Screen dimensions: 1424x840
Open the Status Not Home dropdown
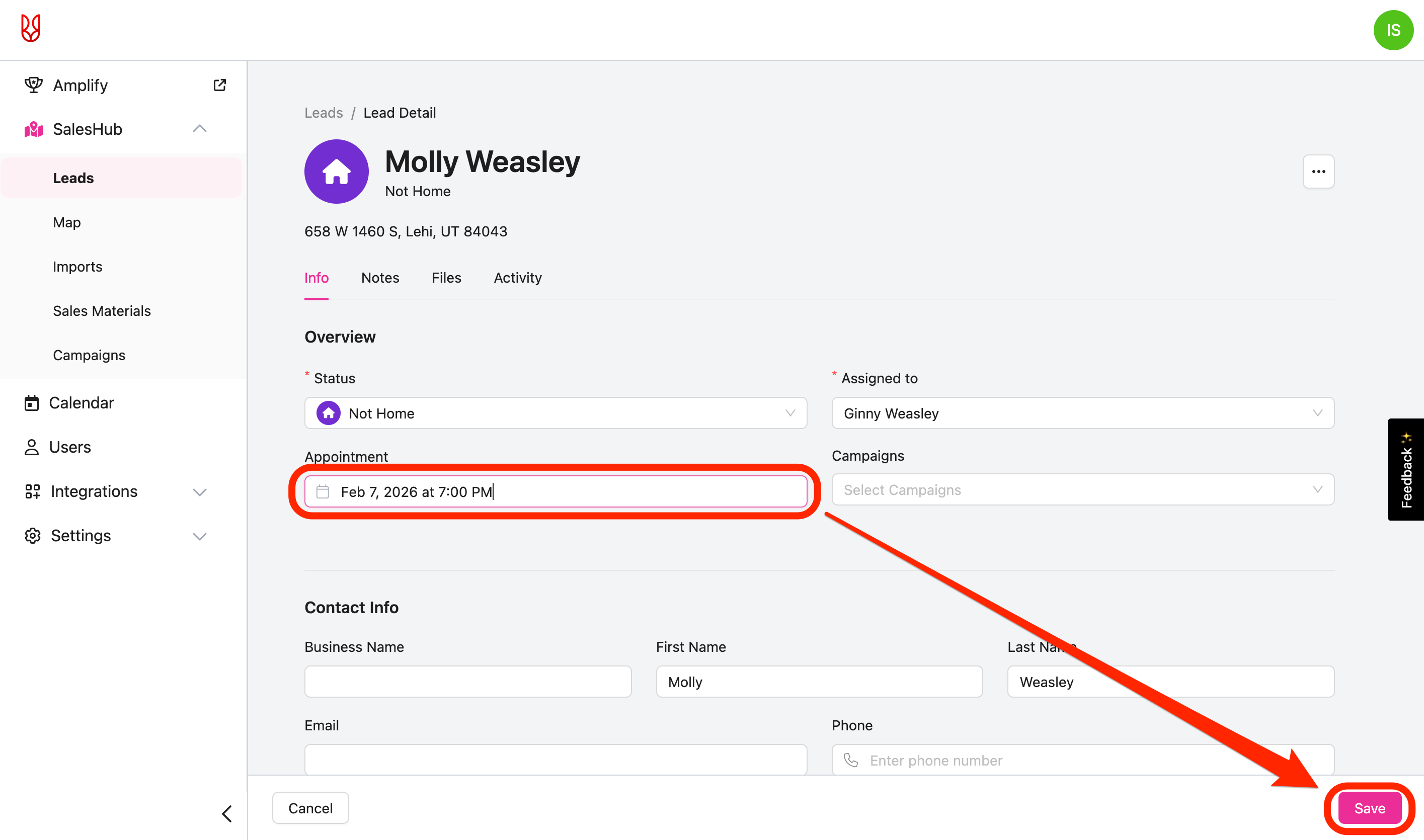556,413
